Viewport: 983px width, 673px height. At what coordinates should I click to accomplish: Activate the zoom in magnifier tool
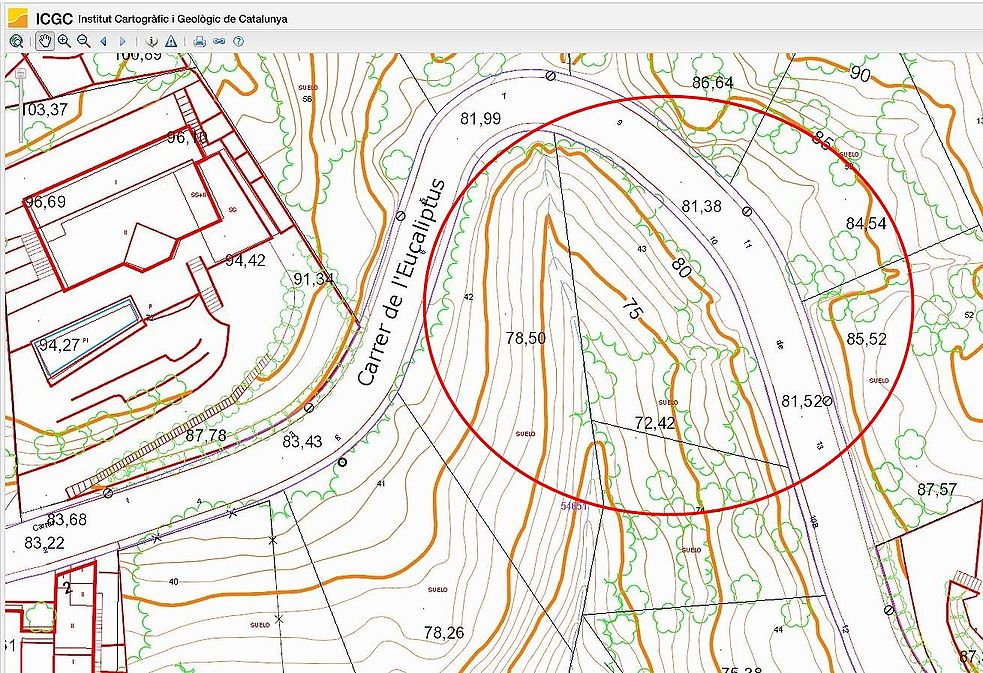click(x=64, y=41)
